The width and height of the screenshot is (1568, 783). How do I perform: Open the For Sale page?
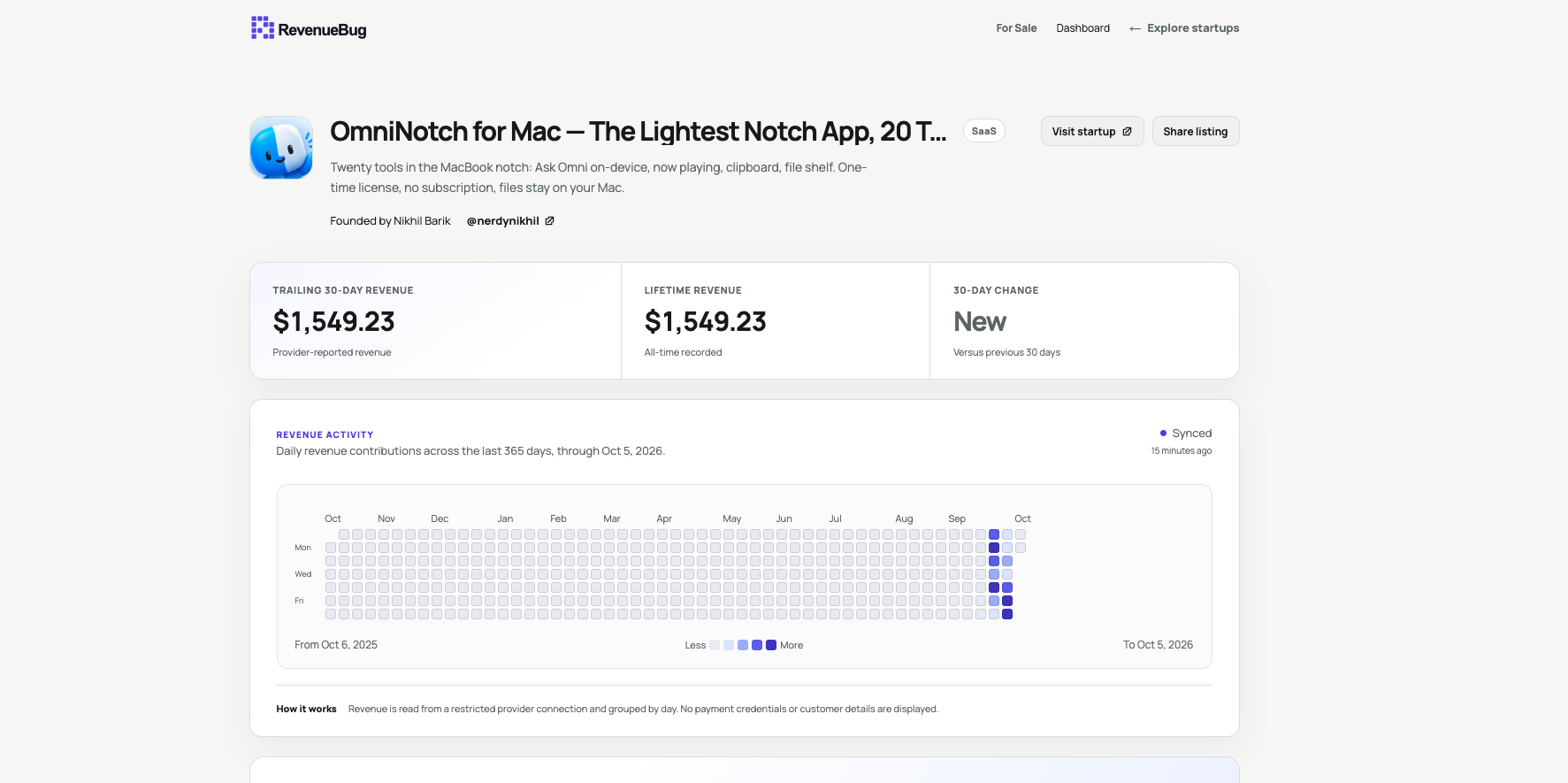coord(1016,28)
